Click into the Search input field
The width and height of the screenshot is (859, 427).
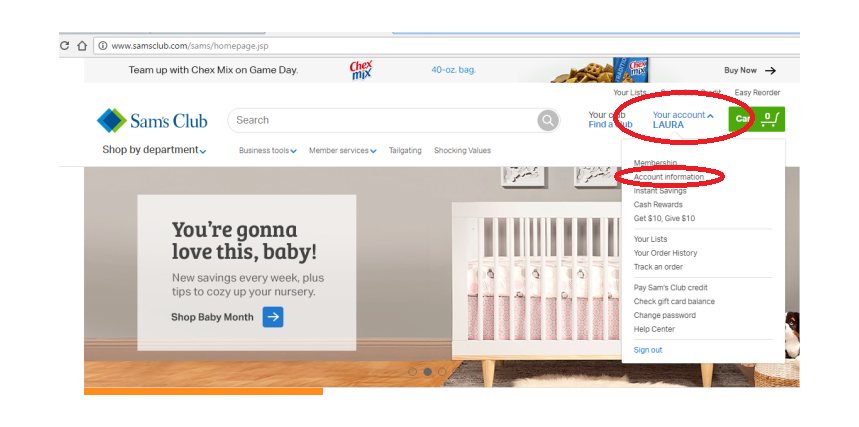click(x=383, y=120)
